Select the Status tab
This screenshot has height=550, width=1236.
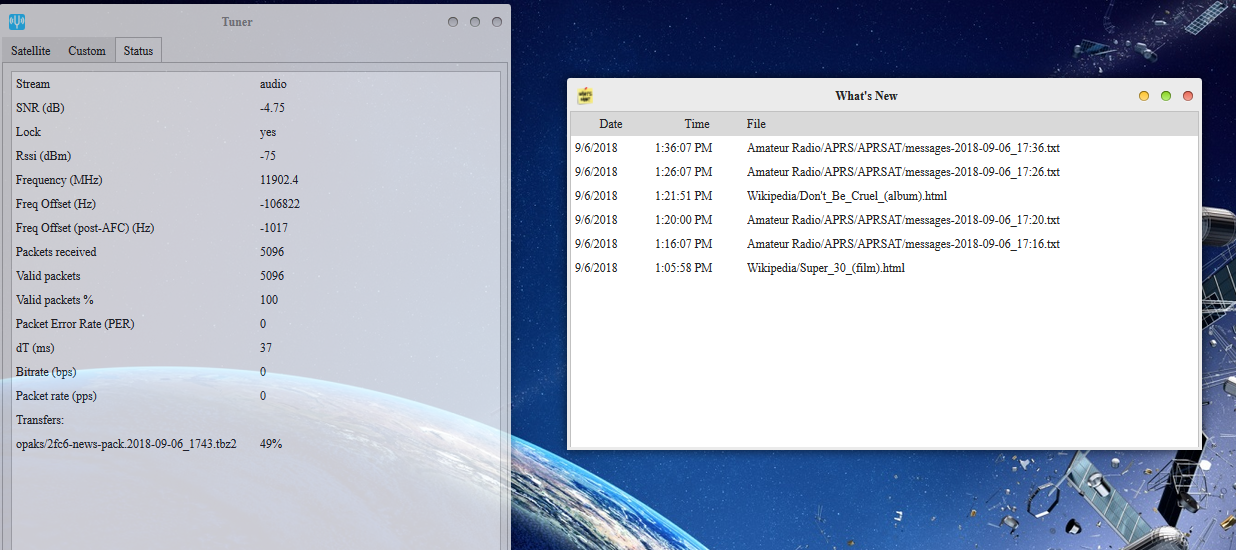pos(138,51)
